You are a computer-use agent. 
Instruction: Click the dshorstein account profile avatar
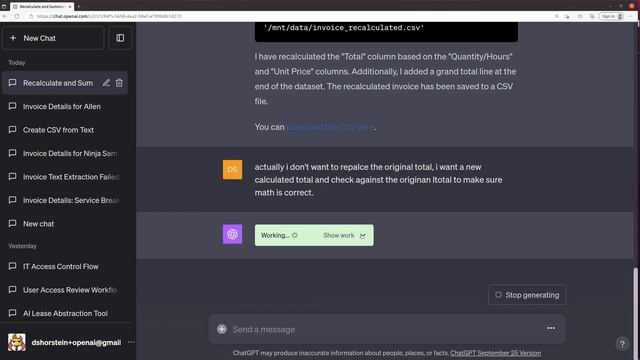(17, 342)
